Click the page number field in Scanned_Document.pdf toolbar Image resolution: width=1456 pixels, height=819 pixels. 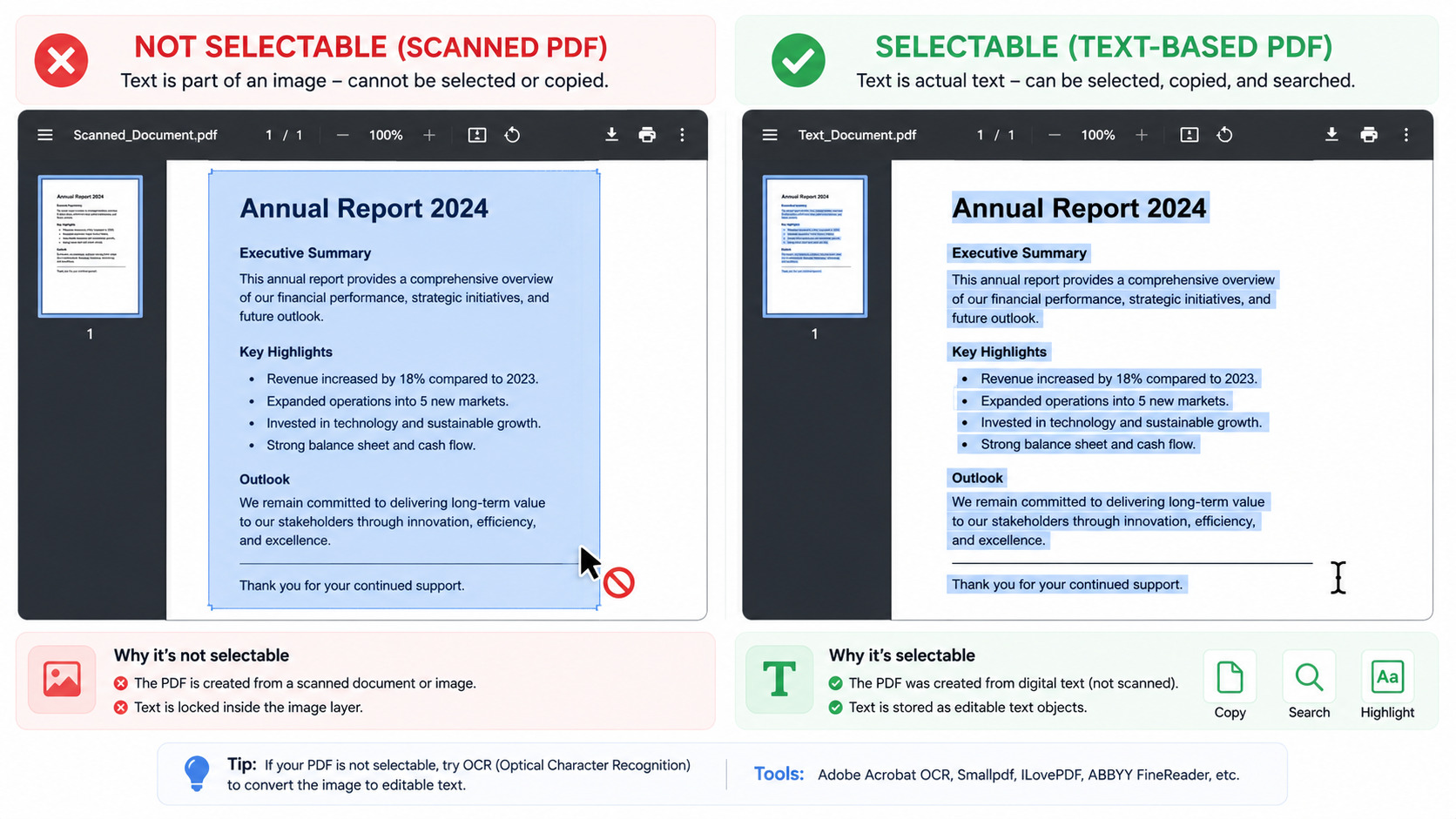tap(269, 135)
